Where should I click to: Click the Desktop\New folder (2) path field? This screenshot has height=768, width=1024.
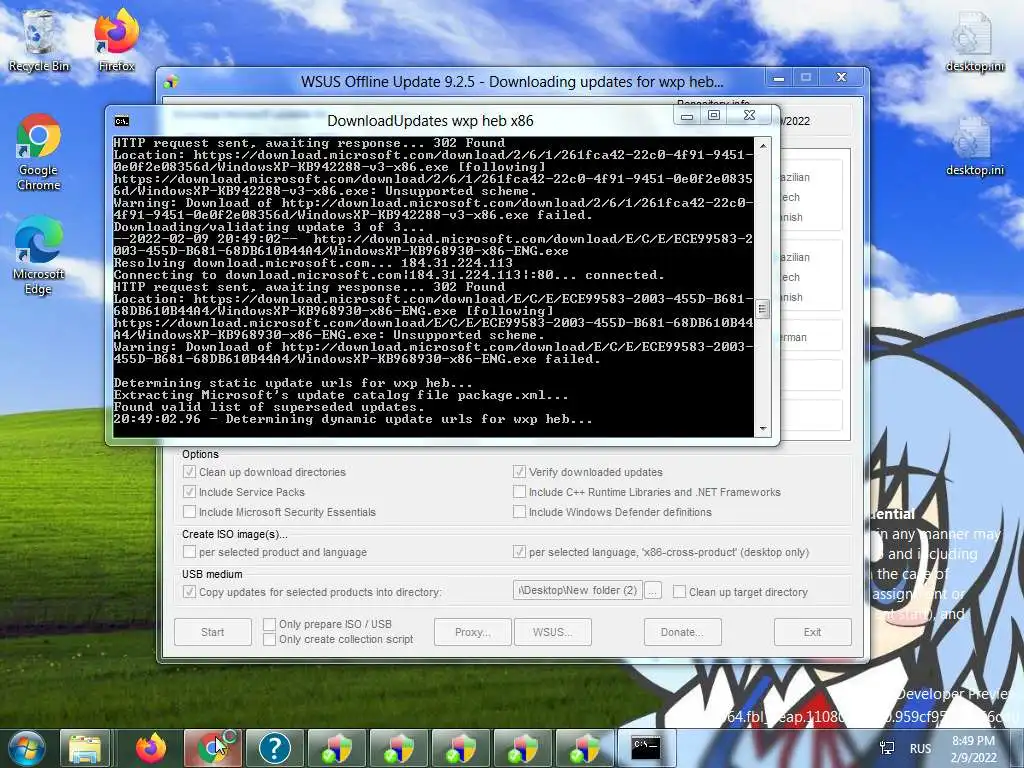tap(577, 590)
